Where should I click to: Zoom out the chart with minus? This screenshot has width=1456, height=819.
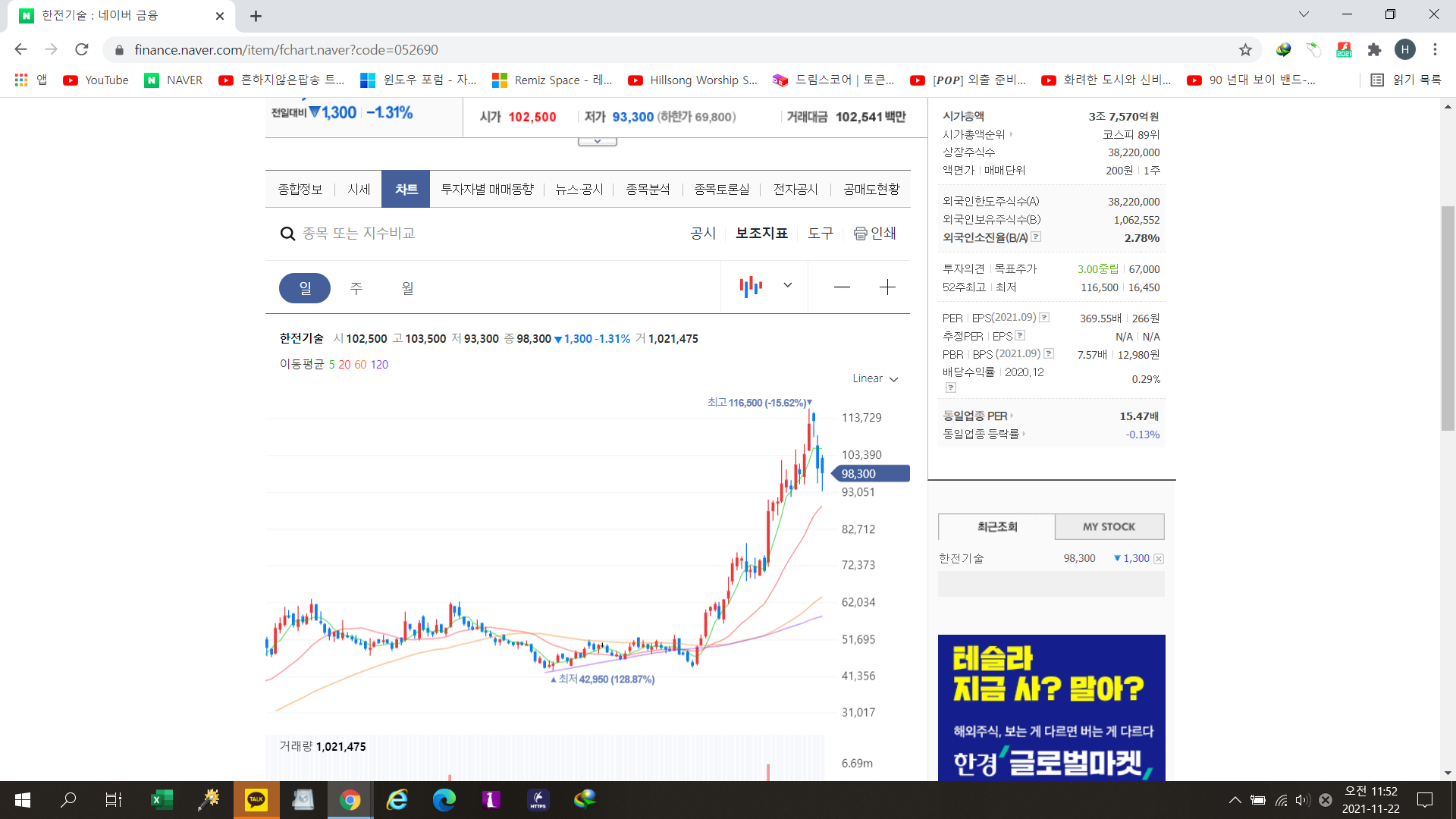pyautogui.click(x=842, y=287)
